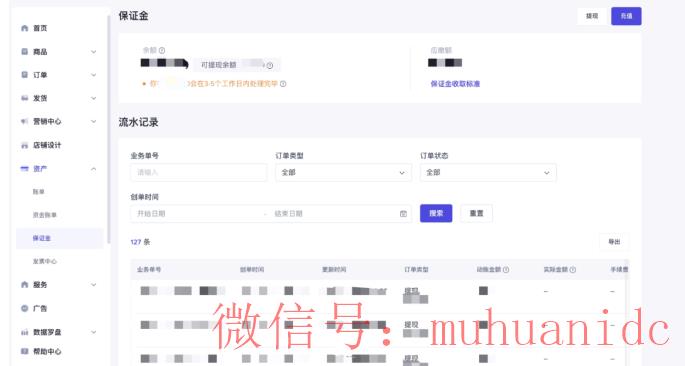Click the 订单类型 column header

(x=416, y=269)
